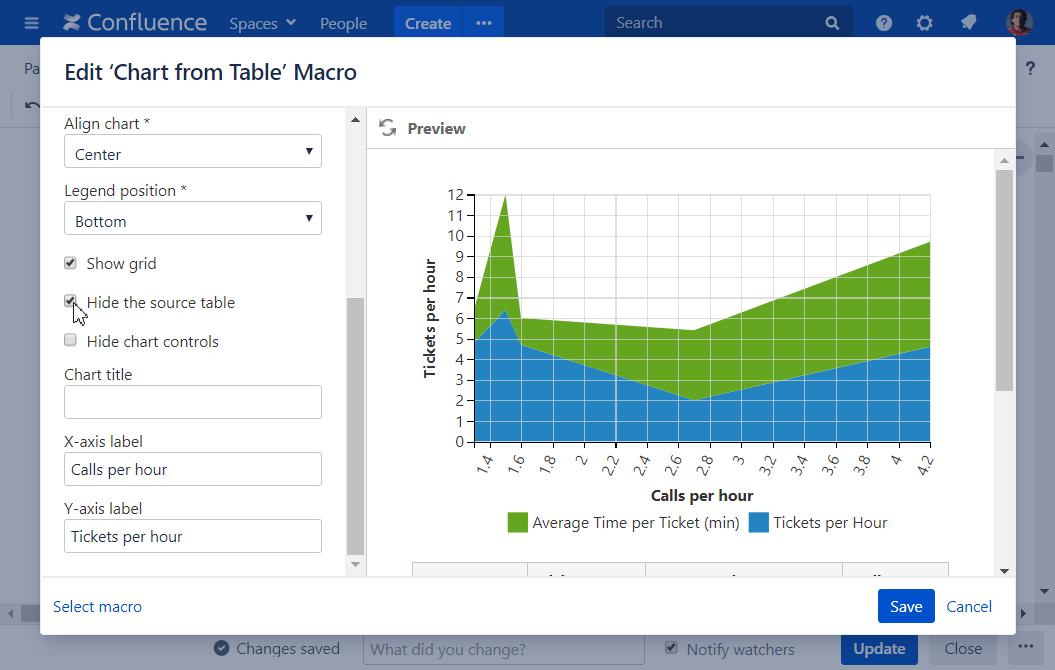Uncheck the Show grid checkbox
The image size is (1055, 670).
(71, 263)
